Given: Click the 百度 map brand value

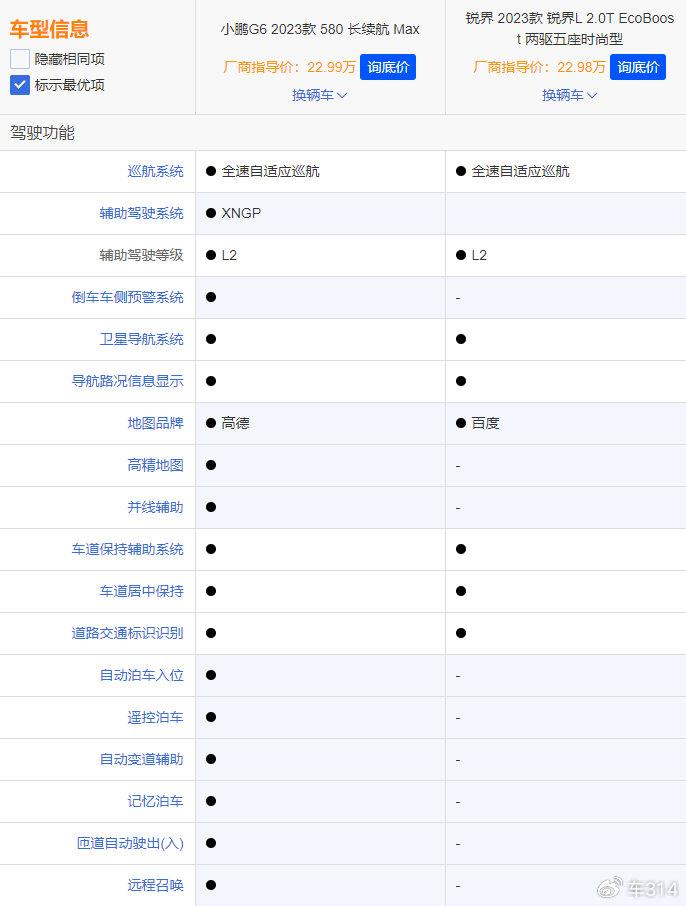Looking at the screenshot, I should pyautogui.click(x=485, y=423).
